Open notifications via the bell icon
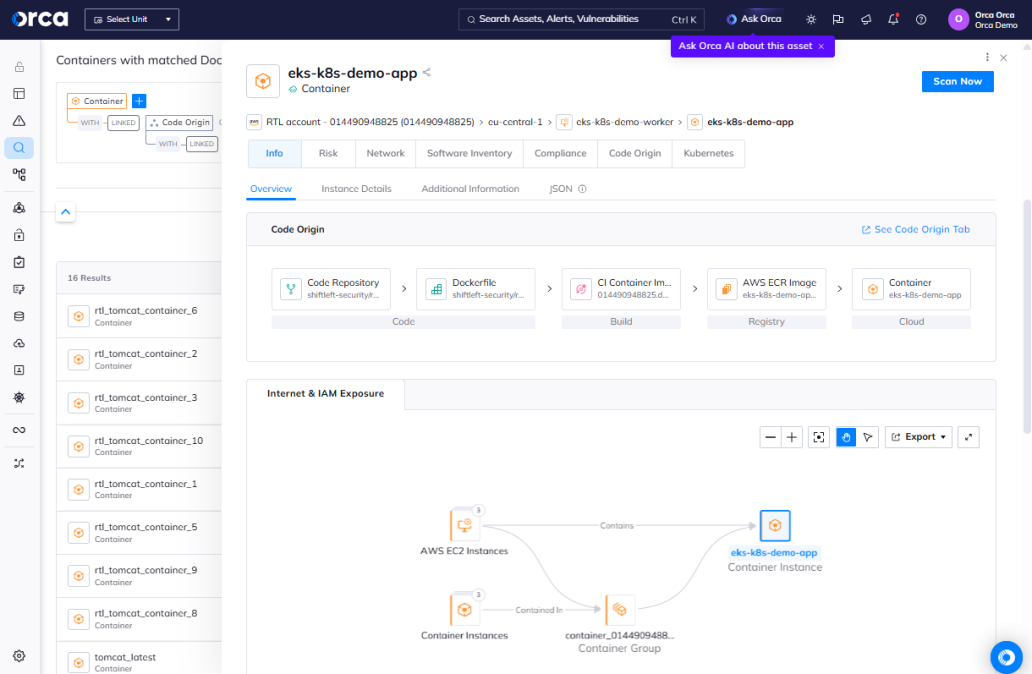Image resolution: width=1032 pixels, height=674 pixels. point(893,19)
